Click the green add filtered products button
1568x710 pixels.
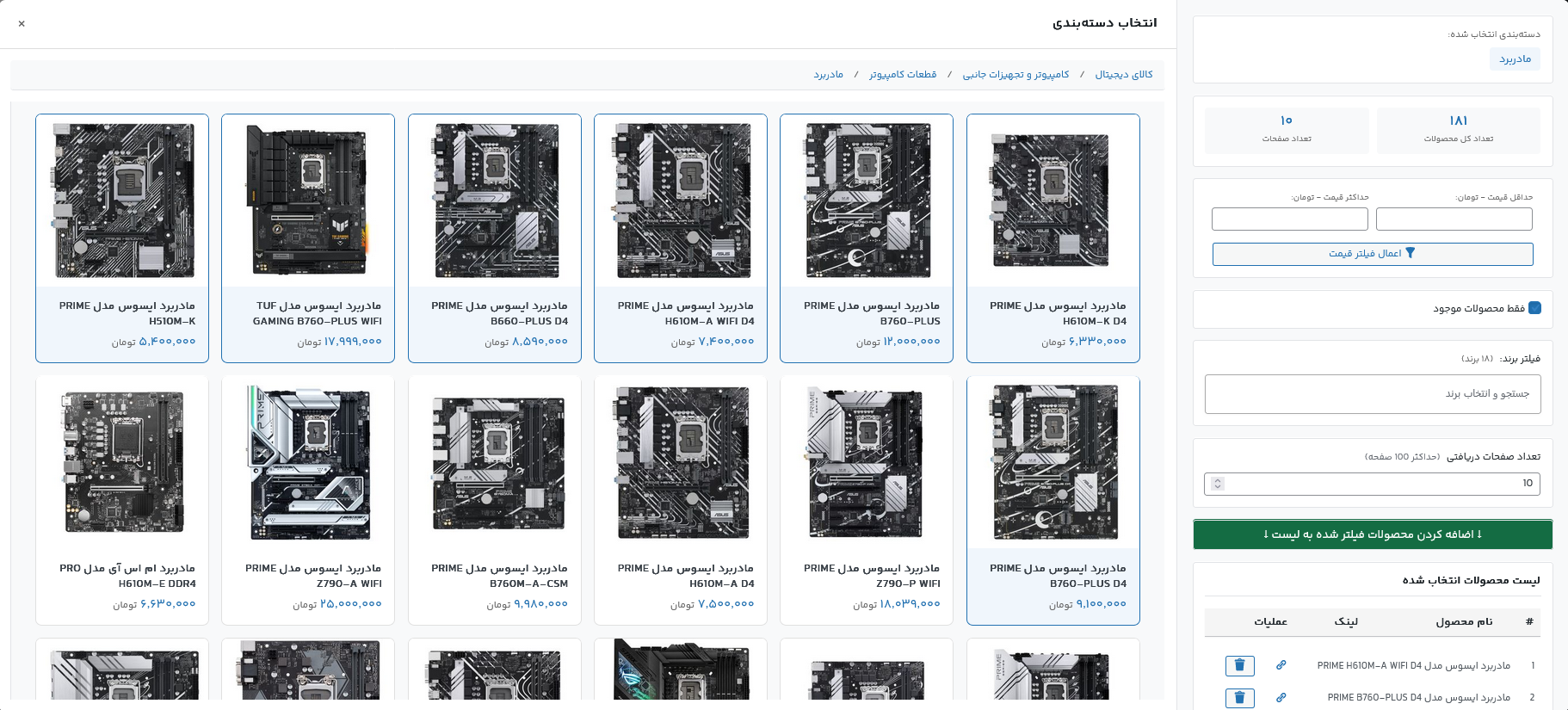point(1373,534)
